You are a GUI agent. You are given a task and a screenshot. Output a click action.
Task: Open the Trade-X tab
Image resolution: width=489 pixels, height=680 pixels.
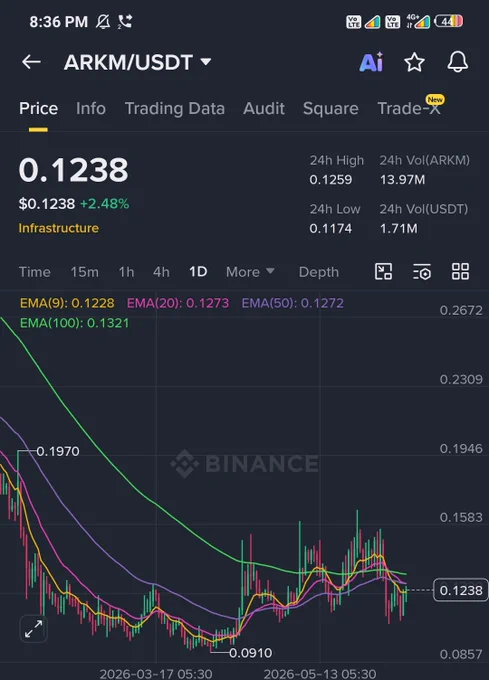pos(409,108)
